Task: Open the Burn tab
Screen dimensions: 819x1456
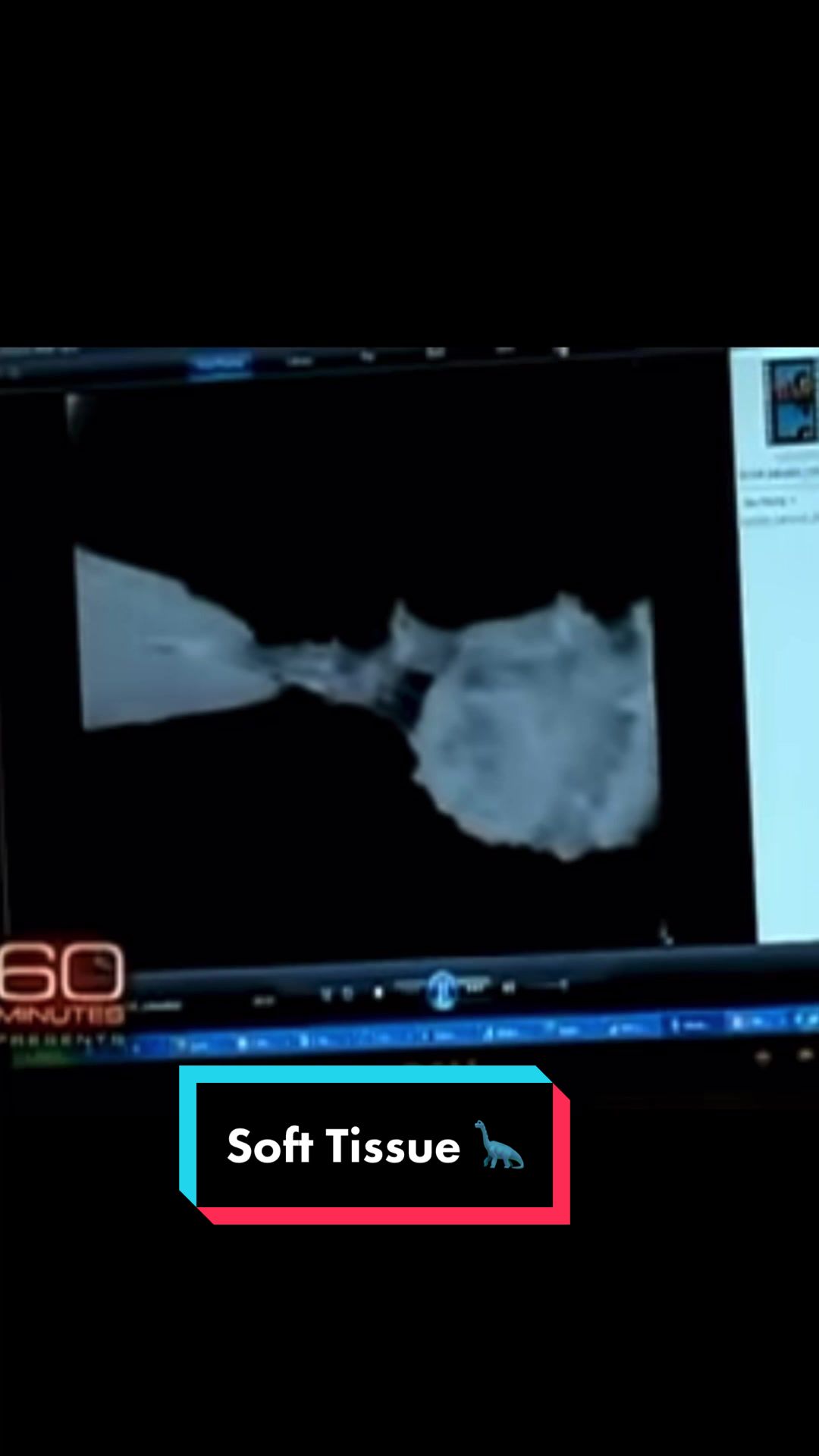Action: pyautogui.click(x=435, y=353)
